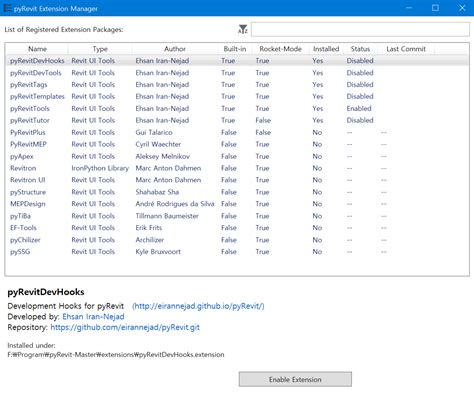Open the Ehsan Iran-Nejad developer link
The image size is (474, 393).
coord(93,317)
